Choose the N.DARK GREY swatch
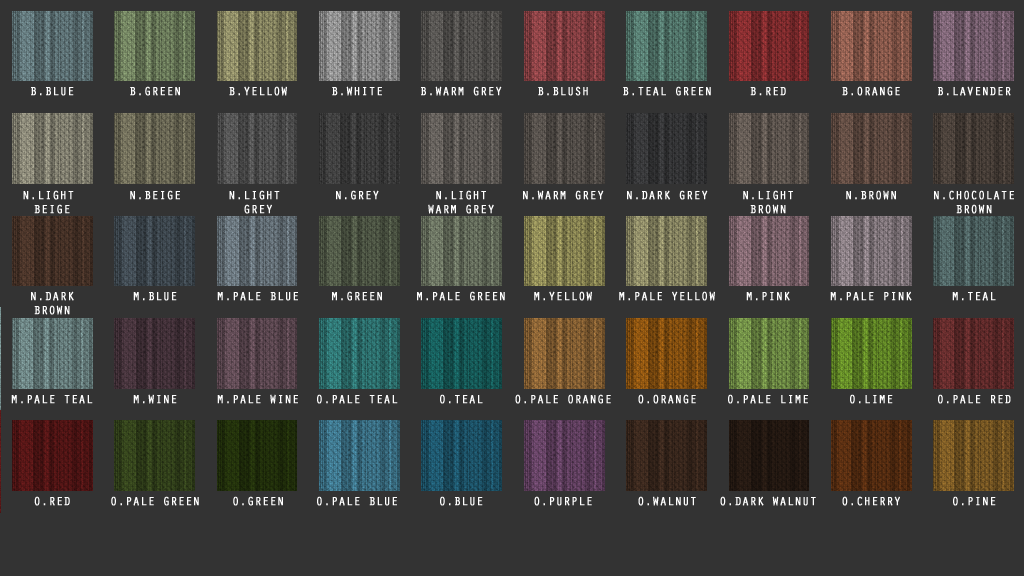 pyautogui.click(x=666, y=148)
